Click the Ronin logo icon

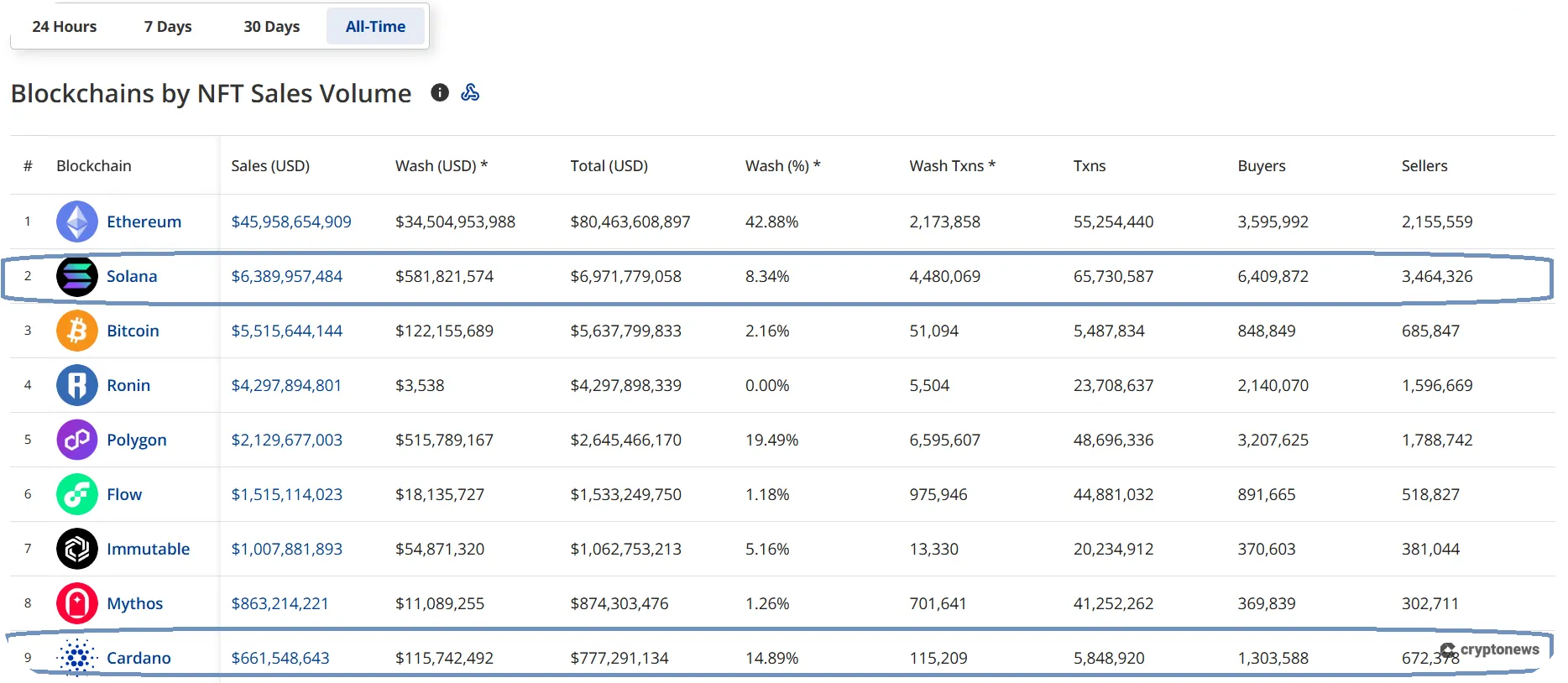click(x=76, y=386)
